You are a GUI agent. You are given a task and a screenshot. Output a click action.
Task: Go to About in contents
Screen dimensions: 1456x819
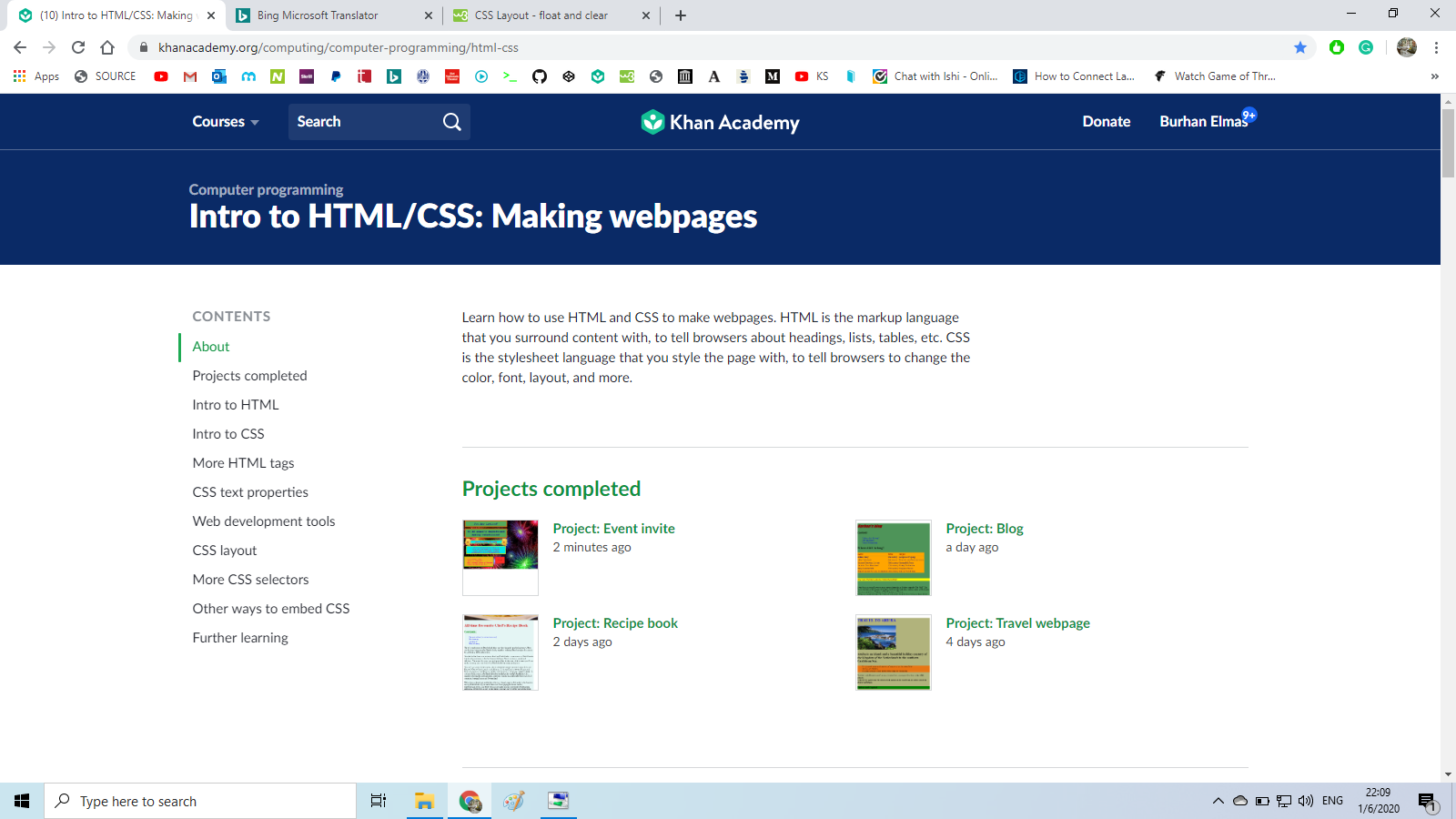tap(211, 347)
